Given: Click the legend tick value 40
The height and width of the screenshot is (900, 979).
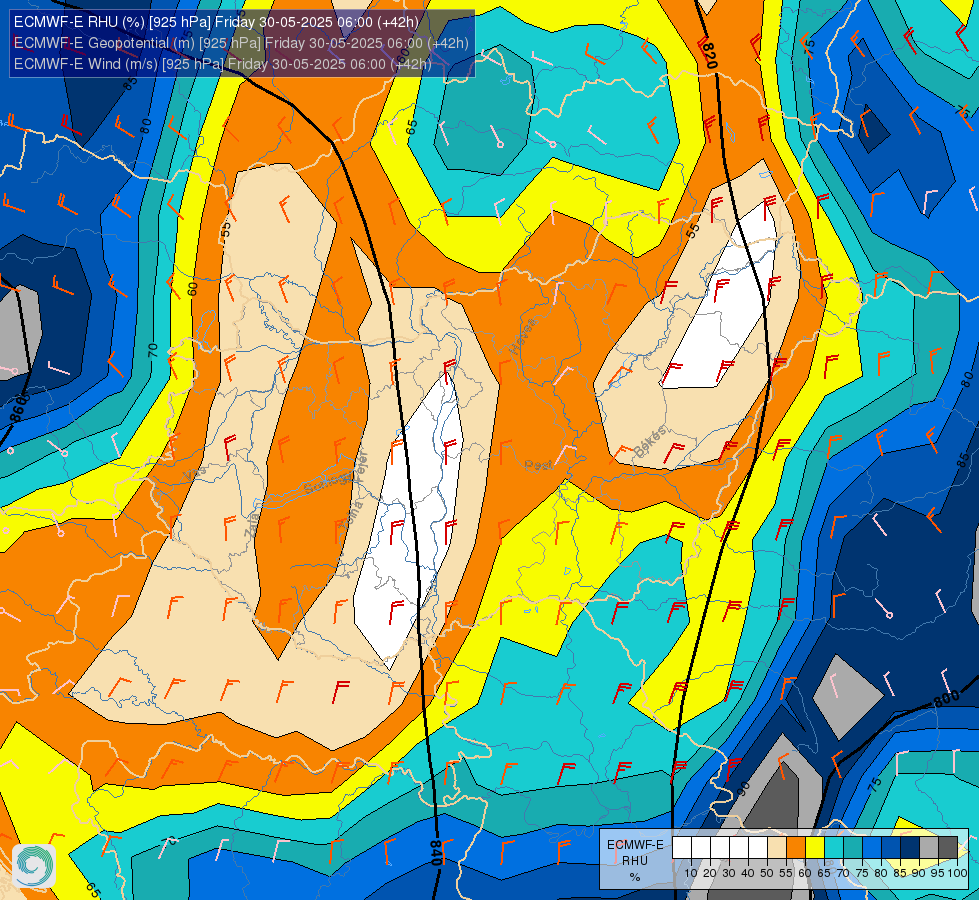Looking at the screenshot, I should [x=748, y=873].
